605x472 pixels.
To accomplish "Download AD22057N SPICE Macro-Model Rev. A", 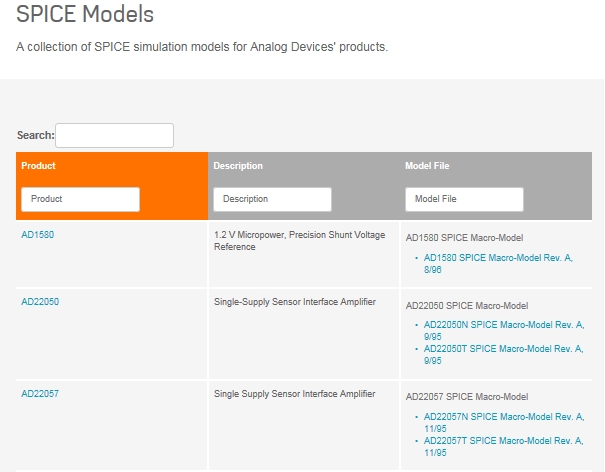I will [503, 417].
